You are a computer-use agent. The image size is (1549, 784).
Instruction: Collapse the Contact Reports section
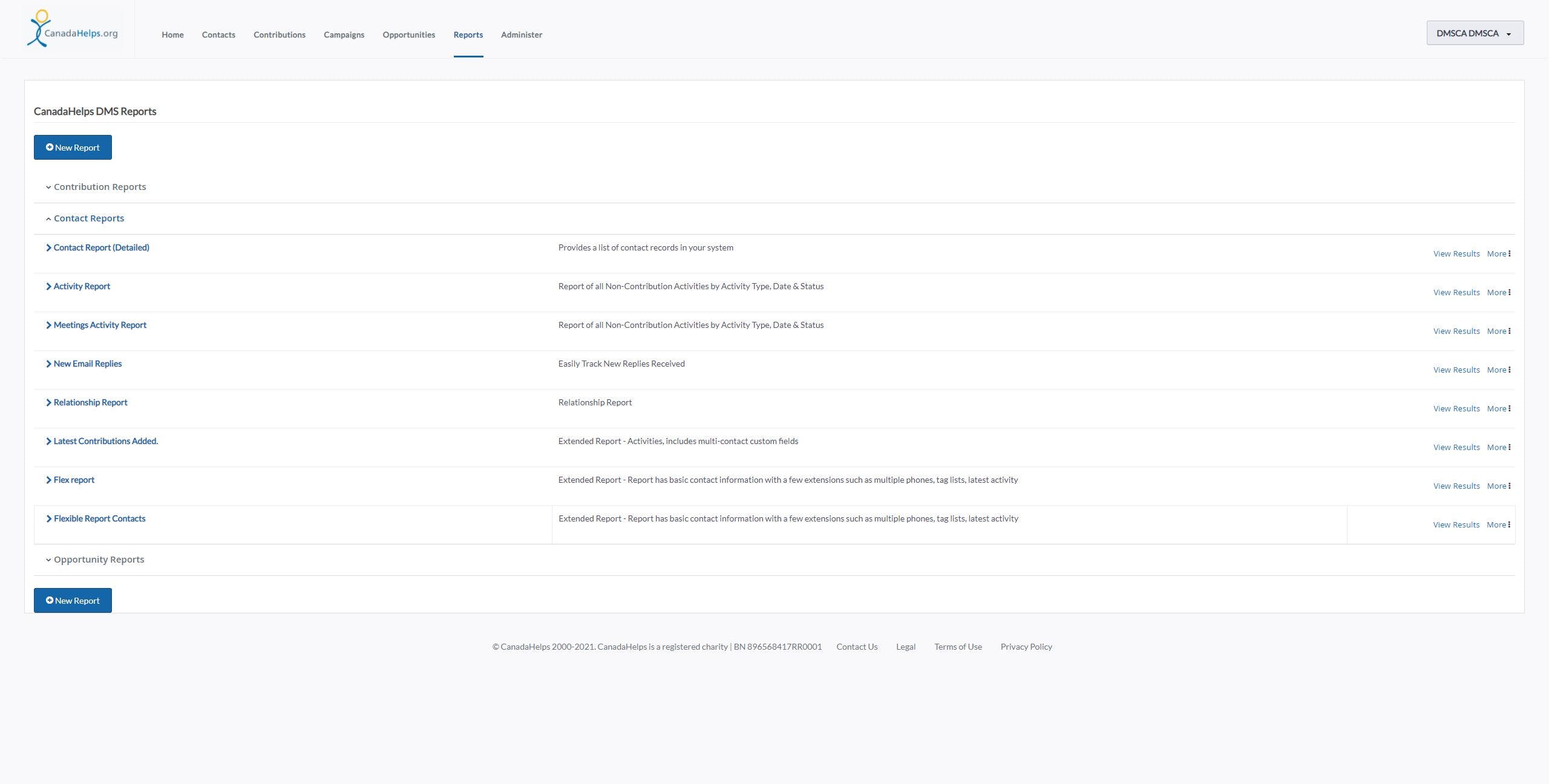pos(88,218)
